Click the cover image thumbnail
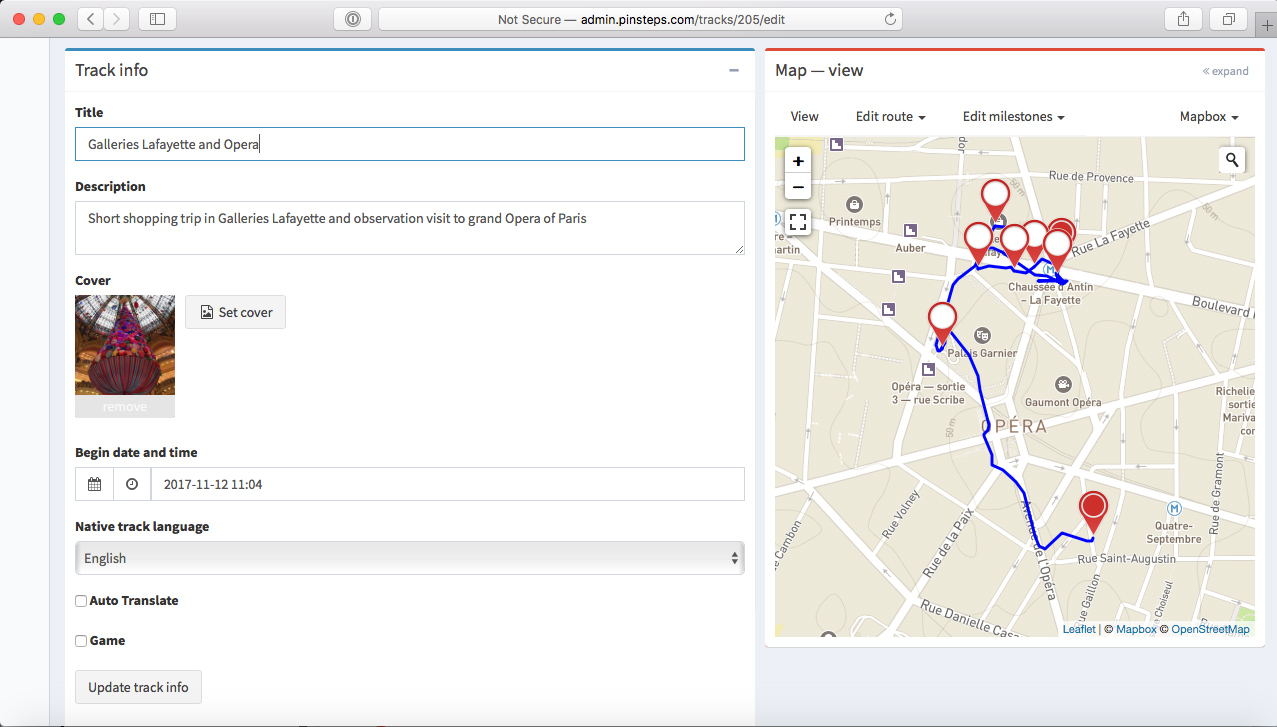Screen dimensions: 1277x727 [125, 345]
